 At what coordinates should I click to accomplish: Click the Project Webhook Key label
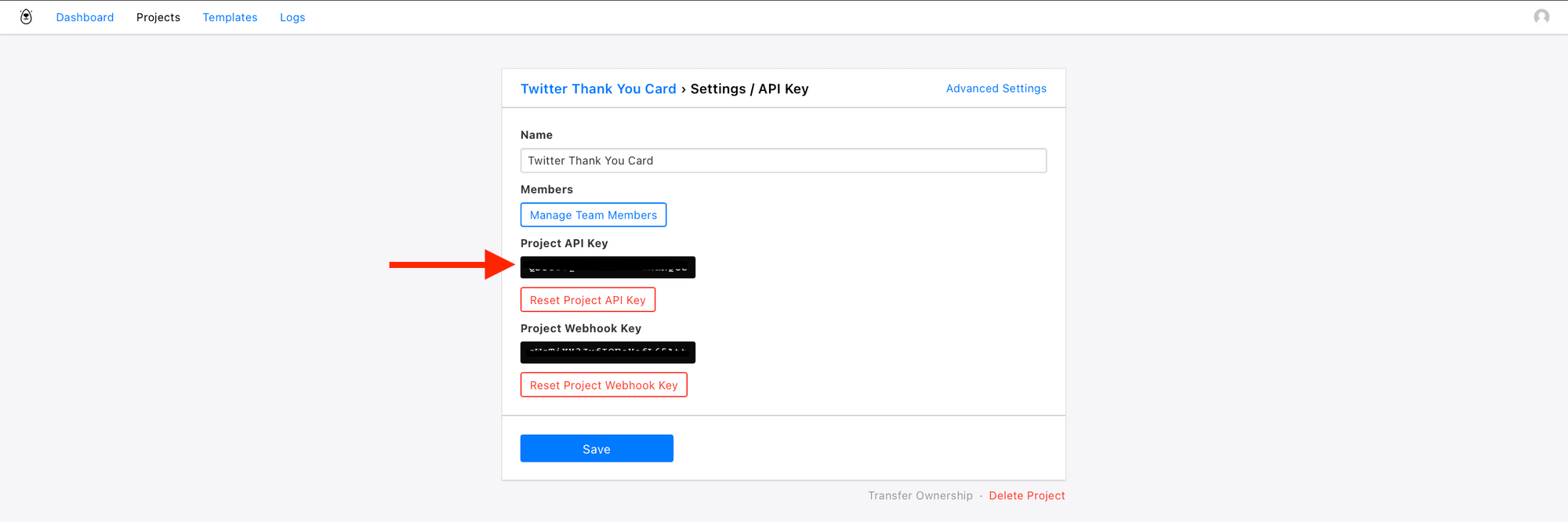point(581,328)
